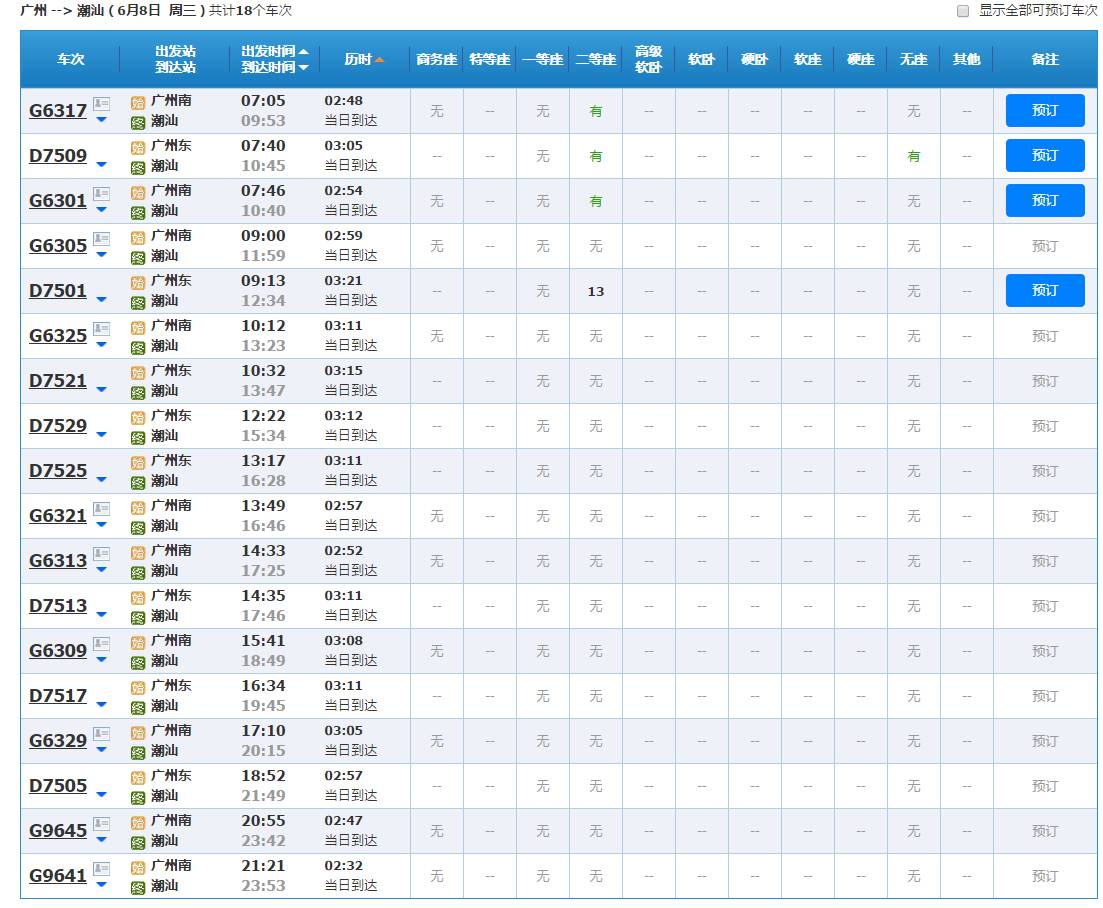
Task: Open train number link G9641
Action: [x=58, y=876]
